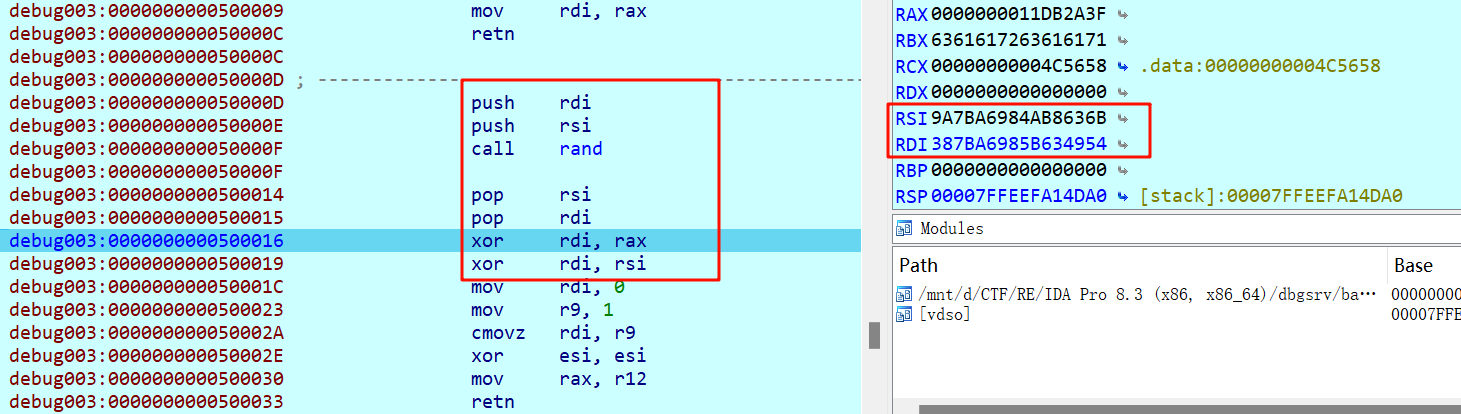The image size is (1461, 414).
Task: Click the Modules panel title icon
Action: 904,229
